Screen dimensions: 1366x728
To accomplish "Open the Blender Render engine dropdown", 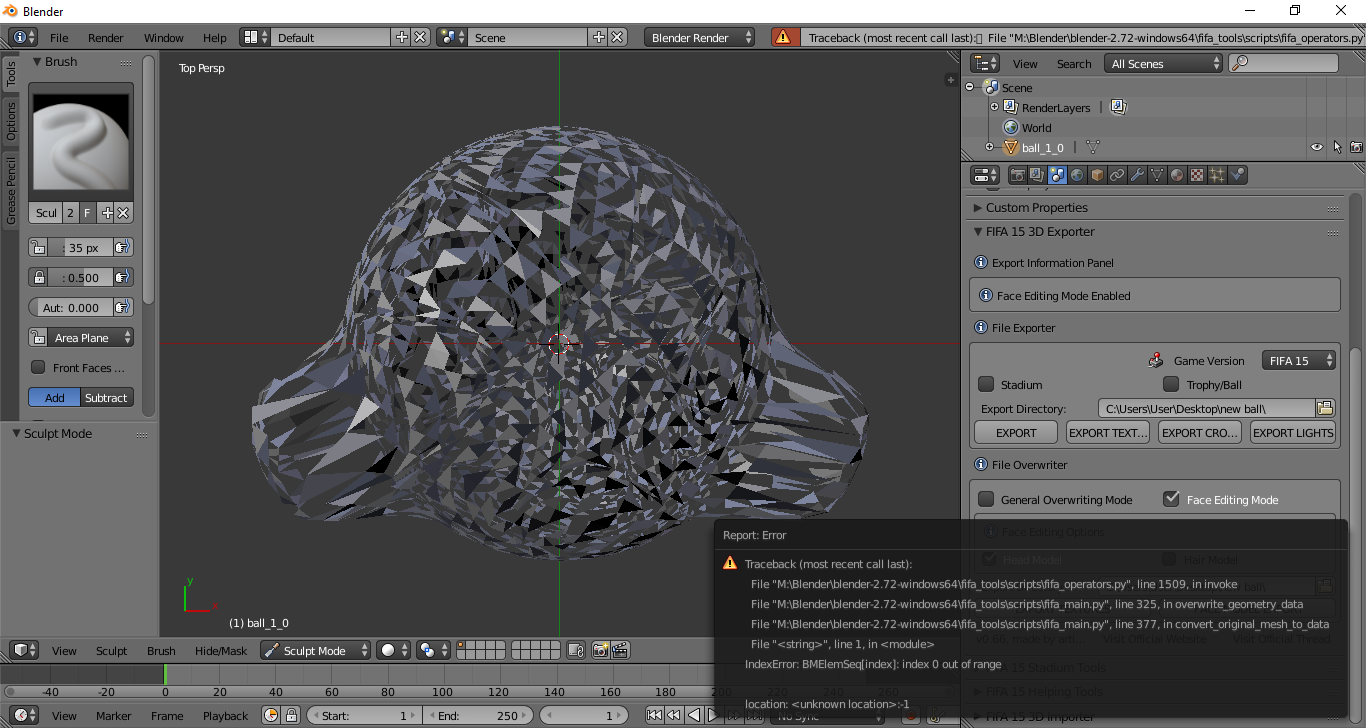I will click(699, 37).
